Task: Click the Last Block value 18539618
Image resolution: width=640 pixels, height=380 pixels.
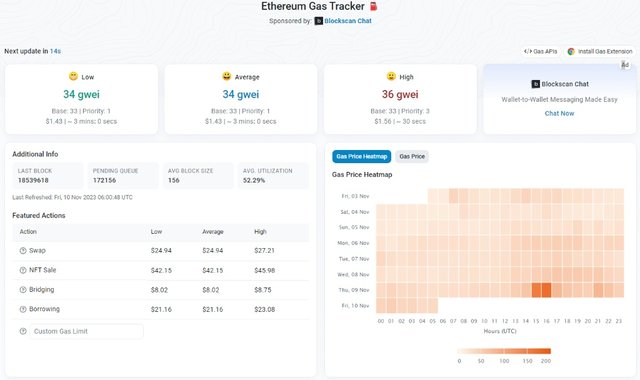Action: pos(33,180)
